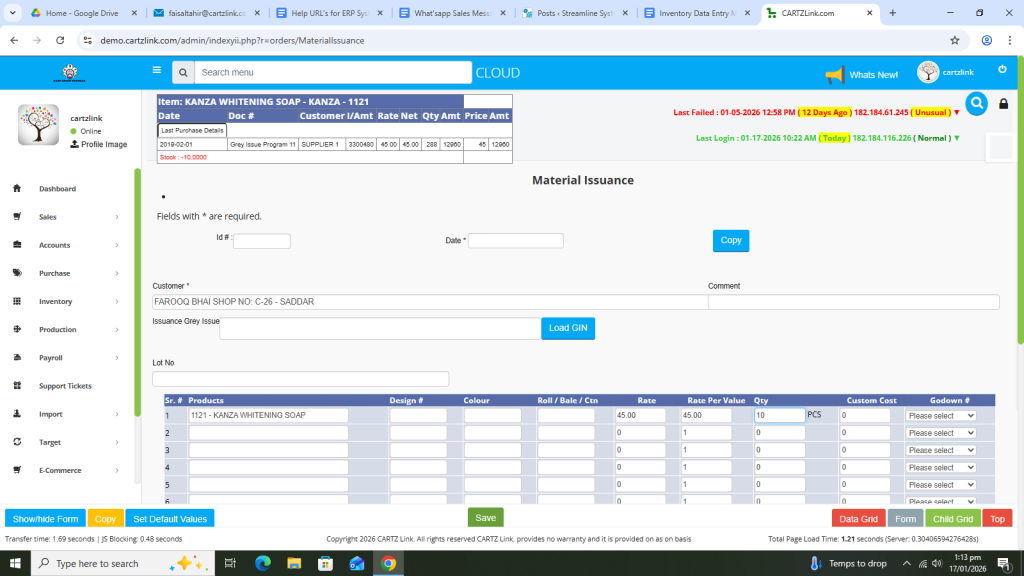Click the Load GIN button
The image size is (1024, 576).
(568, 328)
